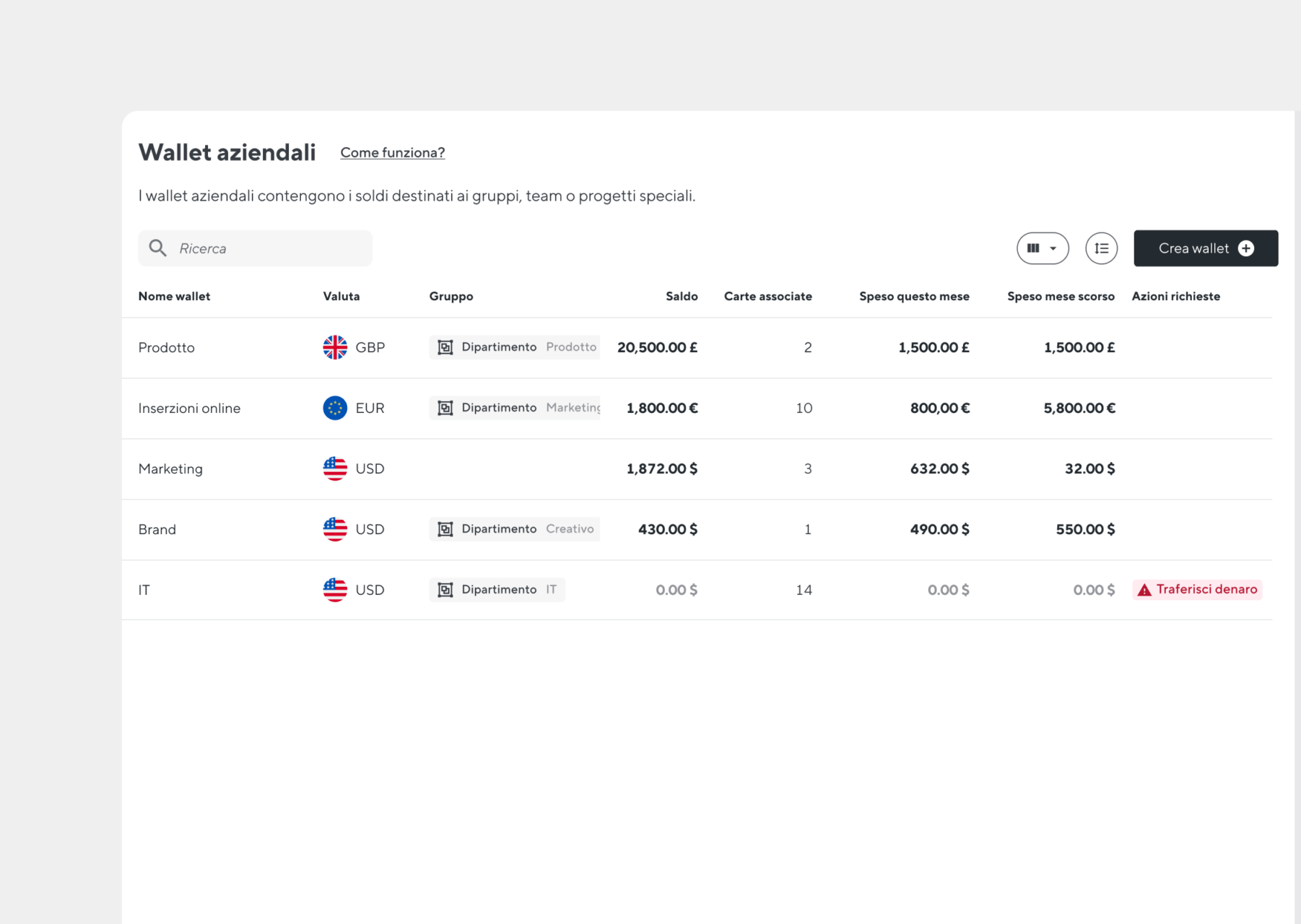Click the 14 associated cards value
This screenshot has width=1301, height=924.
pyautogui.click(x=804, y=590)
